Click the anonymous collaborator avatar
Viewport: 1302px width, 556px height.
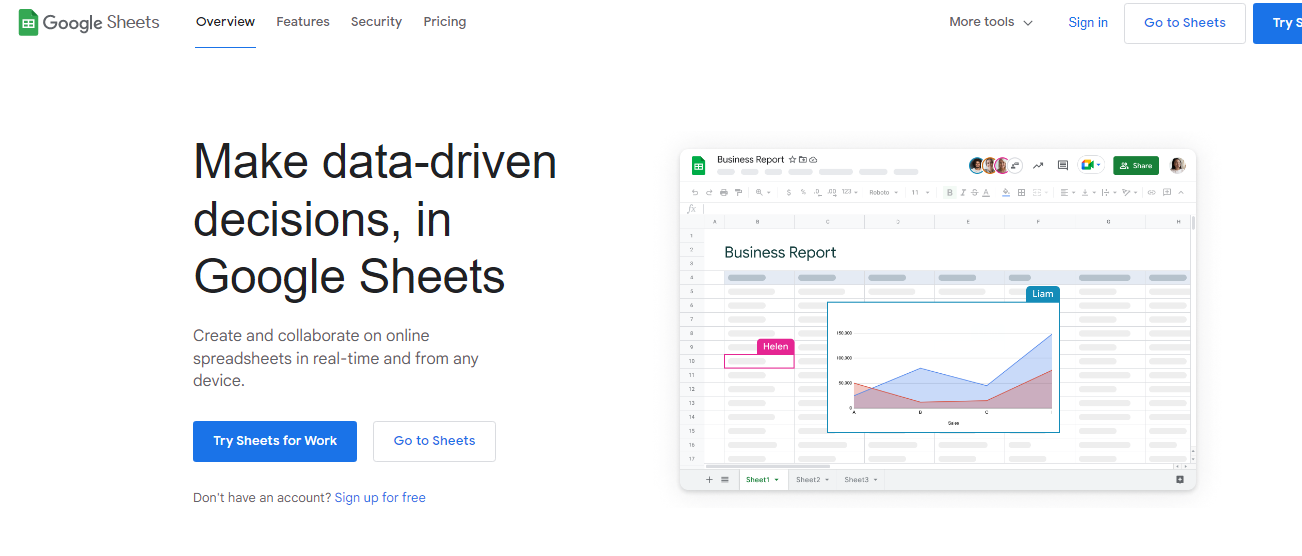[1015, 165]
